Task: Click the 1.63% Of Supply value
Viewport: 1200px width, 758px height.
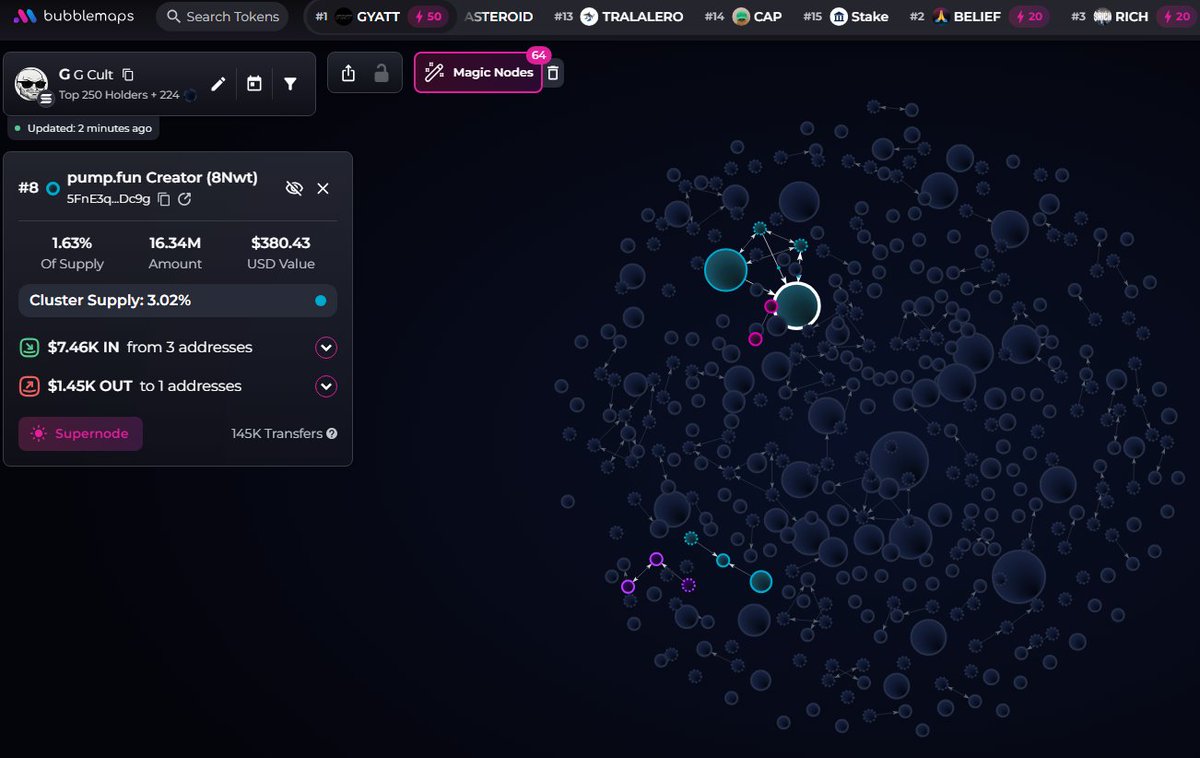Action: (x=72, y=243)
